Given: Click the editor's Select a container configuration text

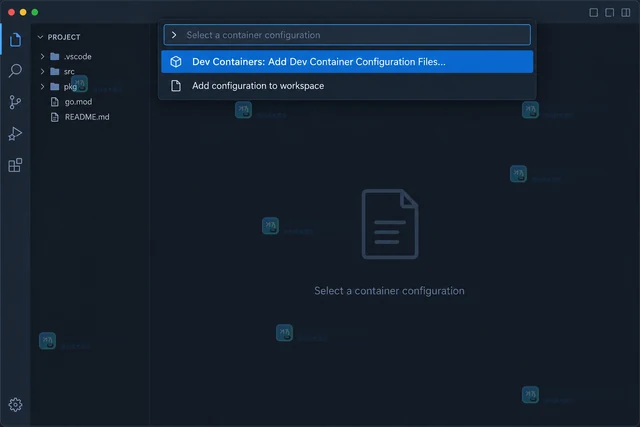Looking at the screenshot, I should [389, 291].
